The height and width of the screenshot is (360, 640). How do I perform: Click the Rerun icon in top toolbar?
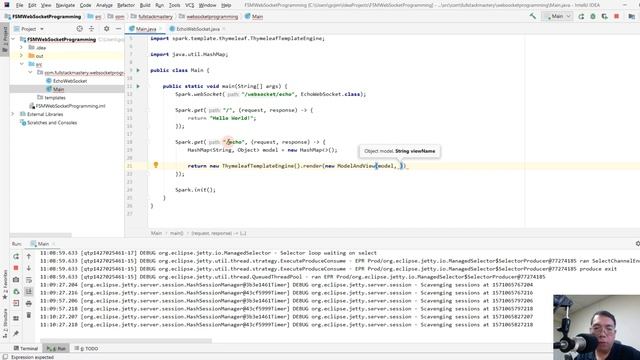(581, 16)
